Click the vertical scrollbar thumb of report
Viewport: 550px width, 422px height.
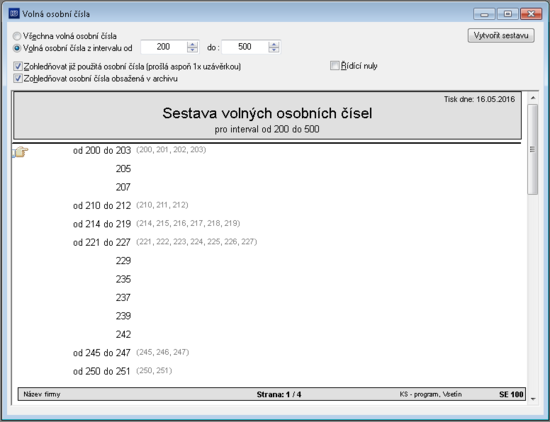coord(533,149)
